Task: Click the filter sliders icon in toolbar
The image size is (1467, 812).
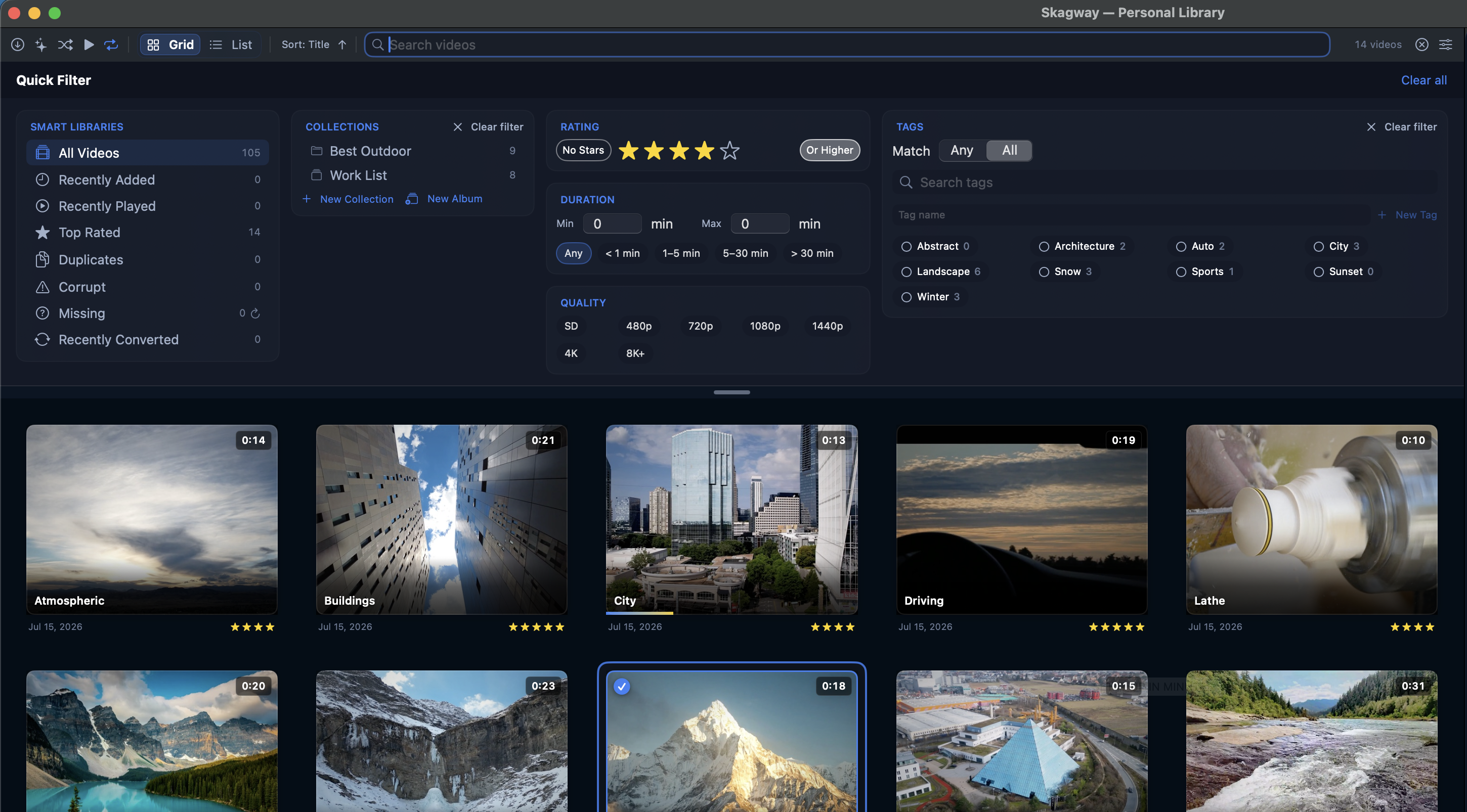Action: coord(1445,44)
